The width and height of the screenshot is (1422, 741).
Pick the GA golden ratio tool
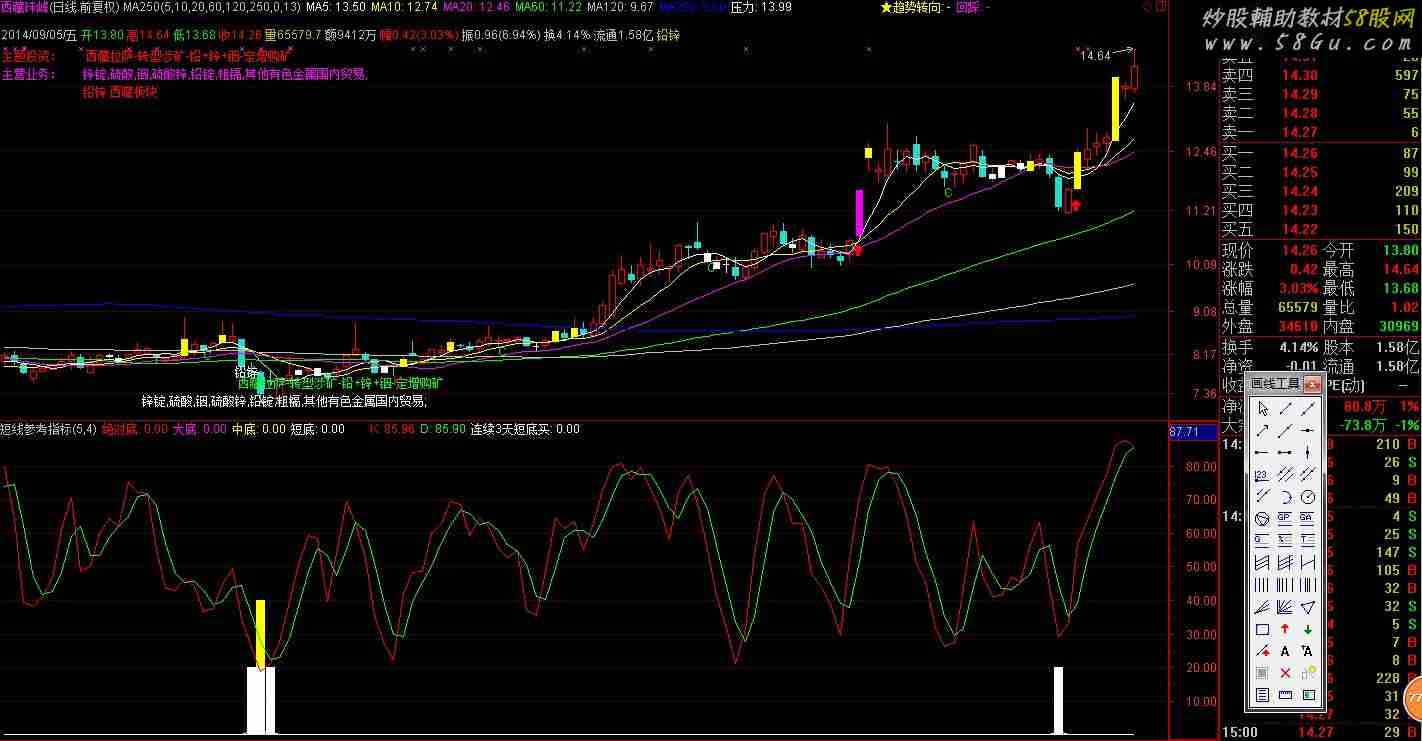[1307, 519]
